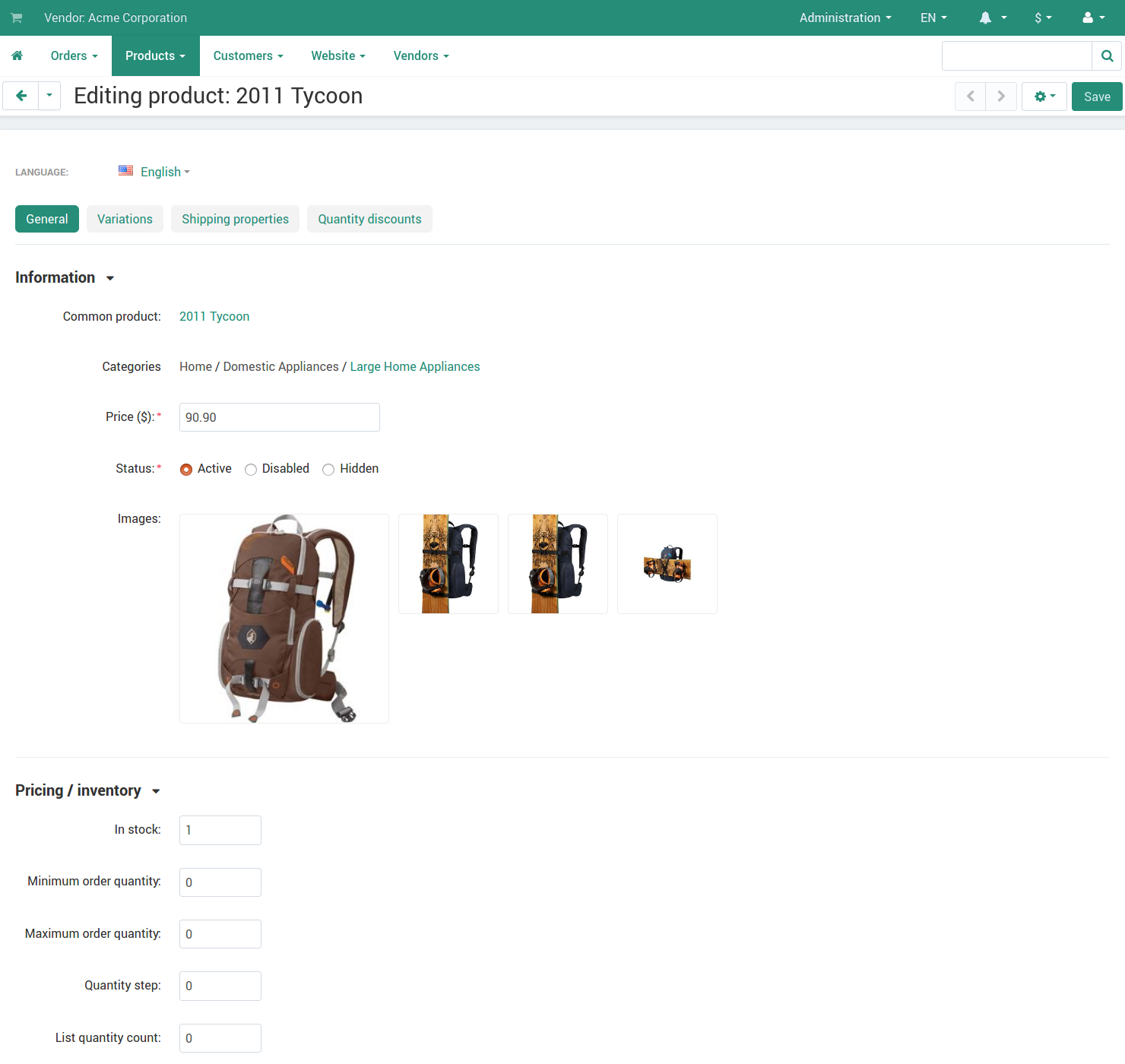1125x1064 pixels.
Task: Open dropdown next to back arrow
Action: (x=49, y=96)
